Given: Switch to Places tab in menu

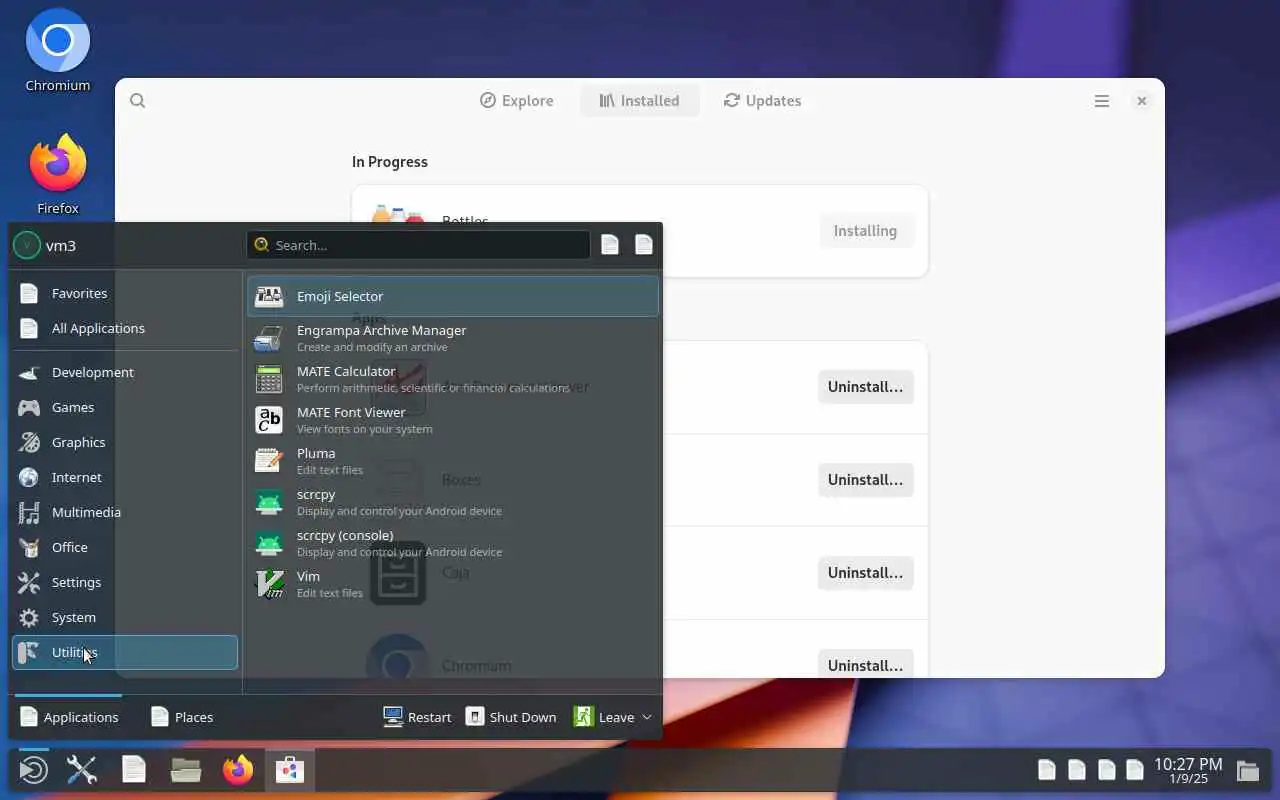Looking at the screenshot, I should click(x=182, y=717).
